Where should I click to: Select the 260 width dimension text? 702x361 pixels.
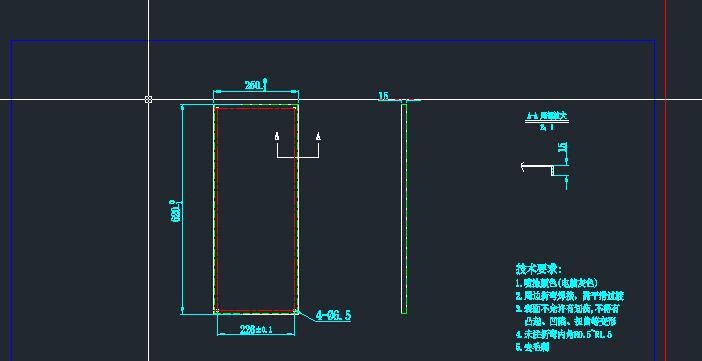pos(256,85)
